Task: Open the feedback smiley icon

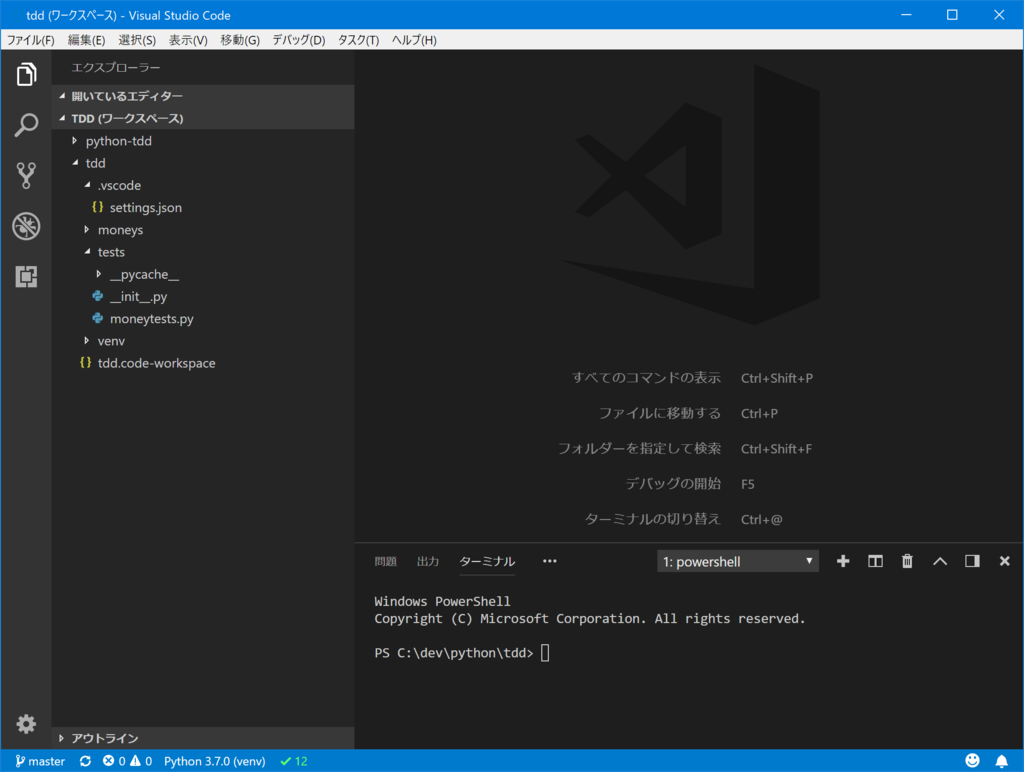Action: coord(972,760)
